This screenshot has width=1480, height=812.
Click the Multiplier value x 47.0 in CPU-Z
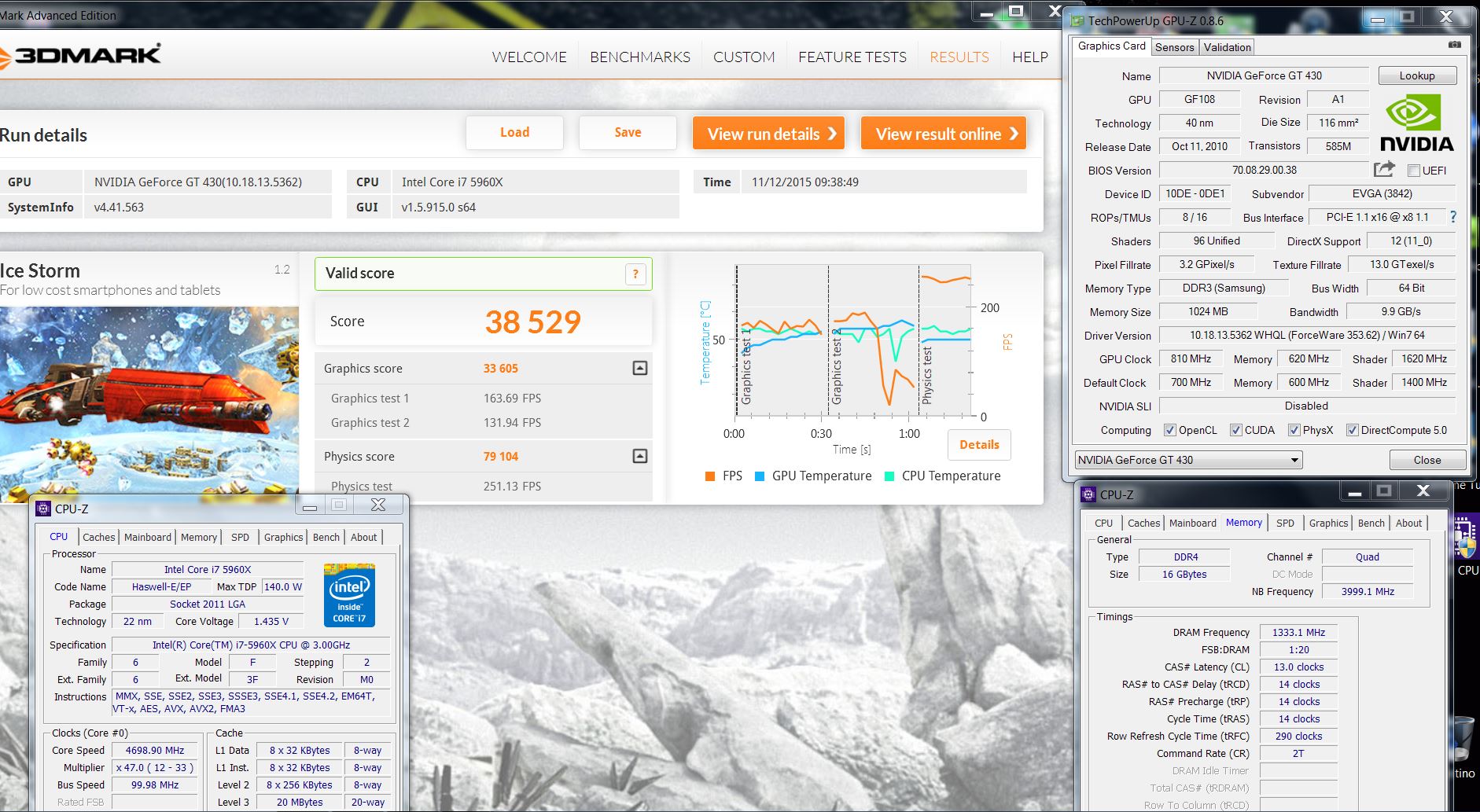click(155, 768)
